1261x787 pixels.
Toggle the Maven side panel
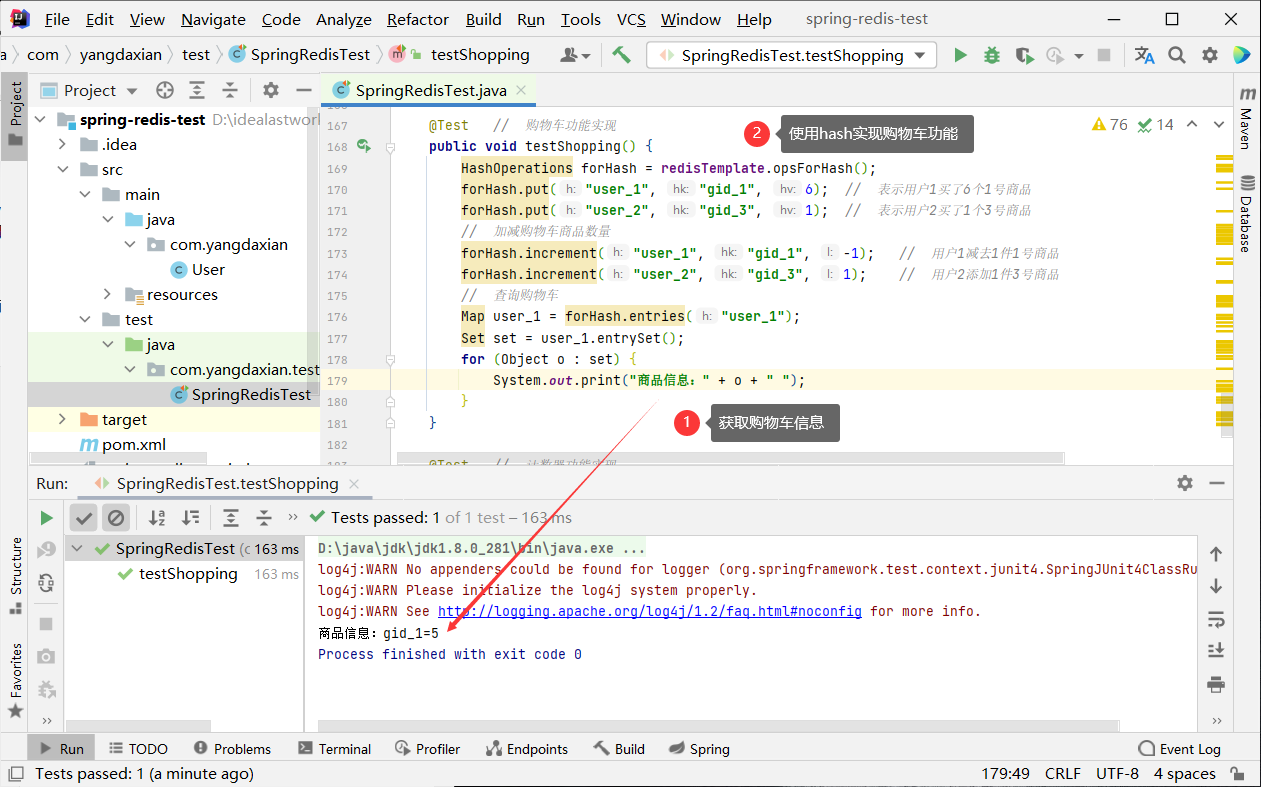pos(1247,117)
